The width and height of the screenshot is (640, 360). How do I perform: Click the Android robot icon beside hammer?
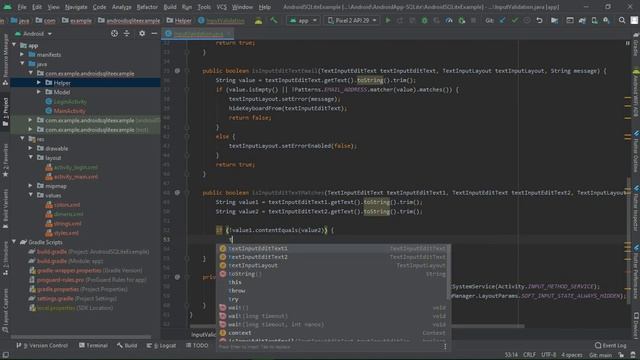[258, 20]
